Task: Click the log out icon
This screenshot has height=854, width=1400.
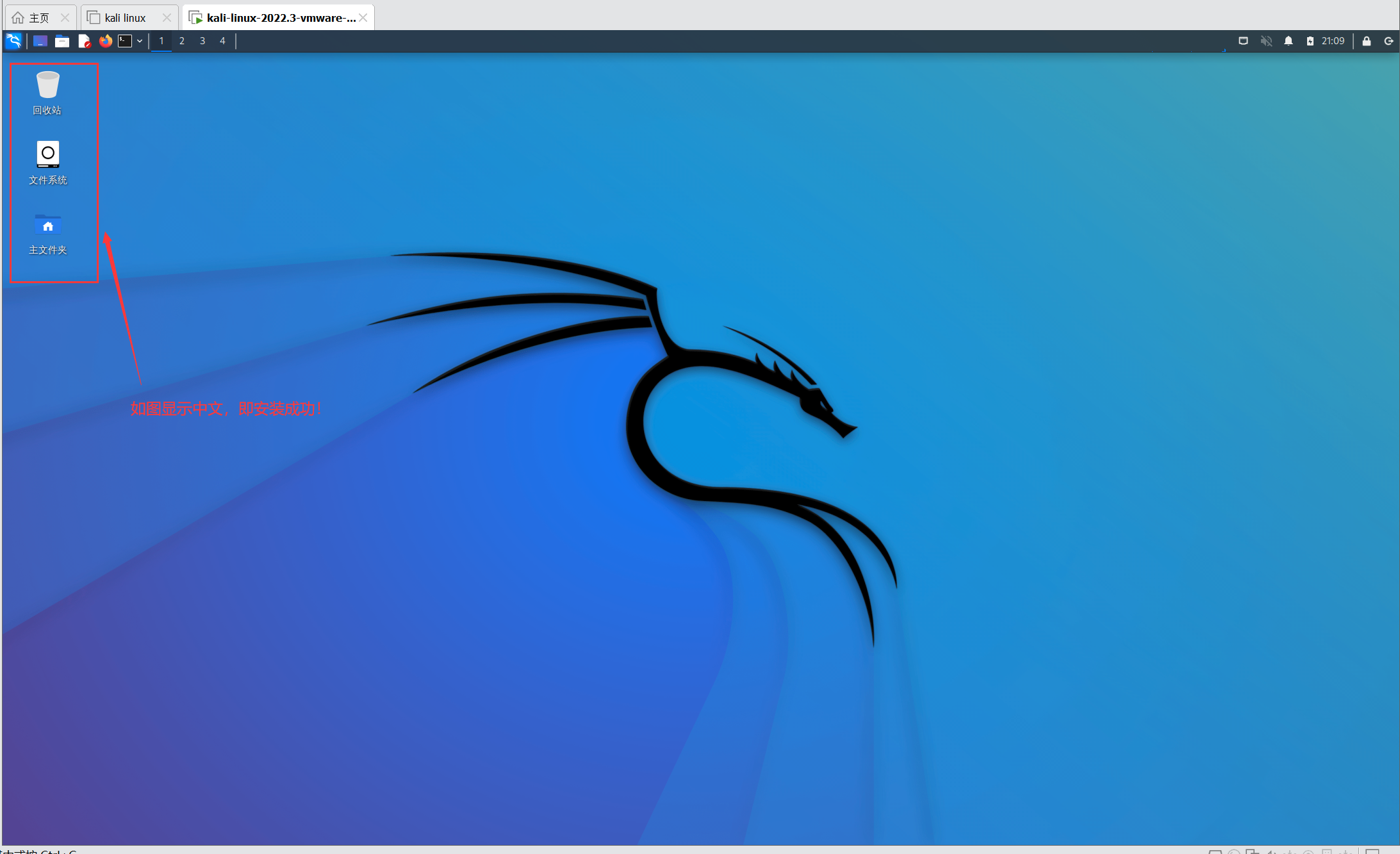Action: (x=1388, y=41)
